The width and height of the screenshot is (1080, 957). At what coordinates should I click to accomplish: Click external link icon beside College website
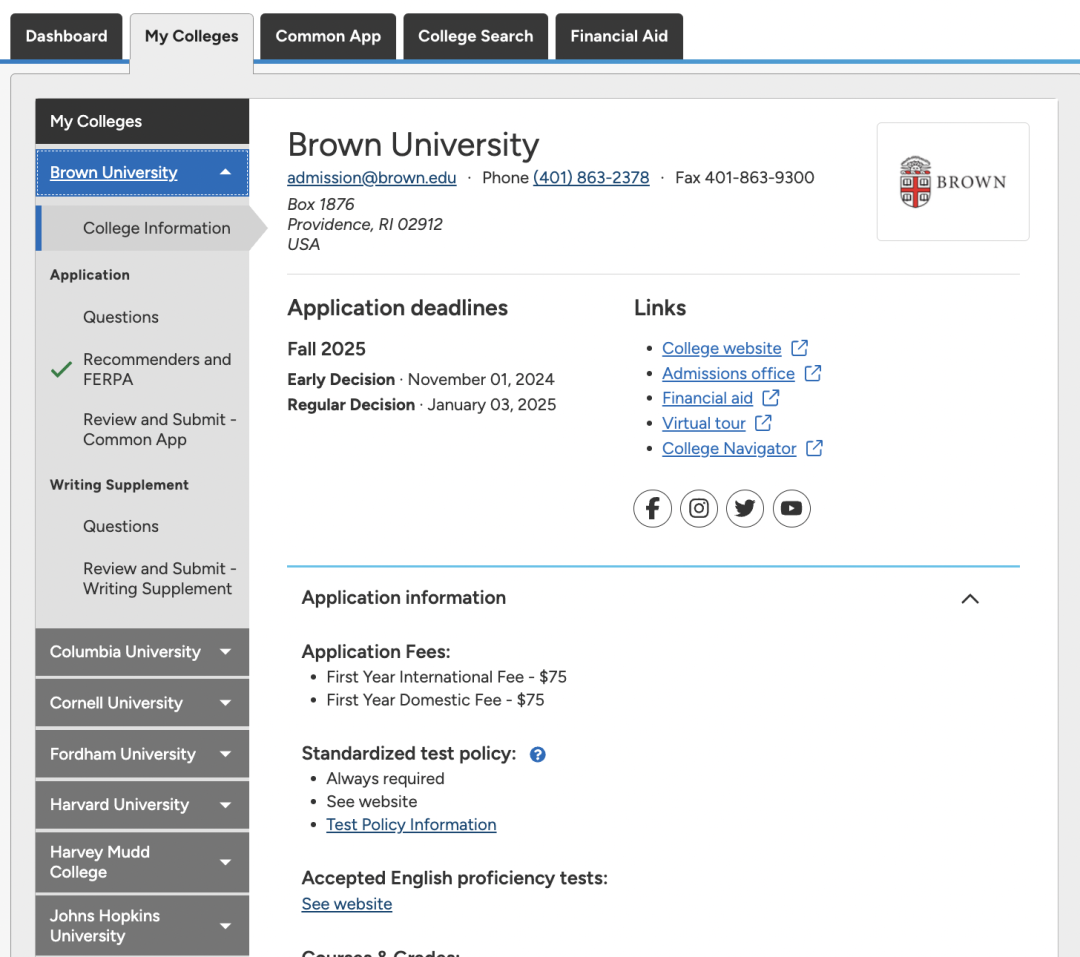(800, 348)
